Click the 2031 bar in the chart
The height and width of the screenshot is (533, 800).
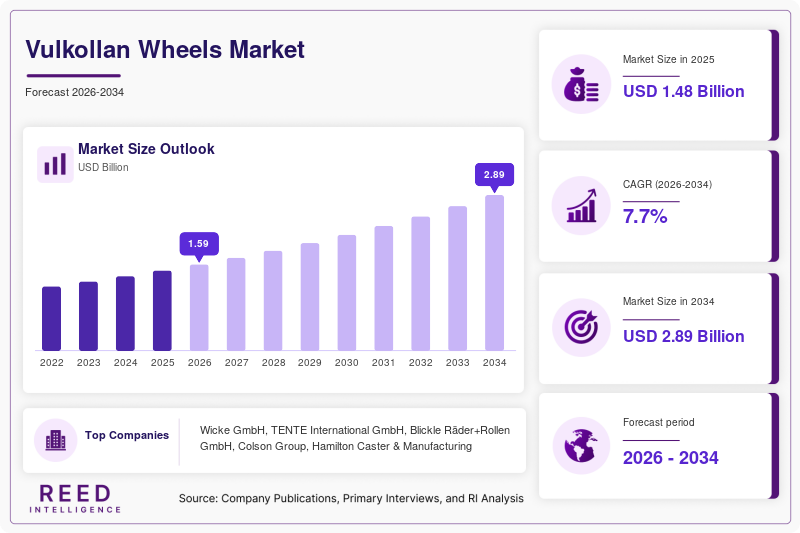pos(384,288)
